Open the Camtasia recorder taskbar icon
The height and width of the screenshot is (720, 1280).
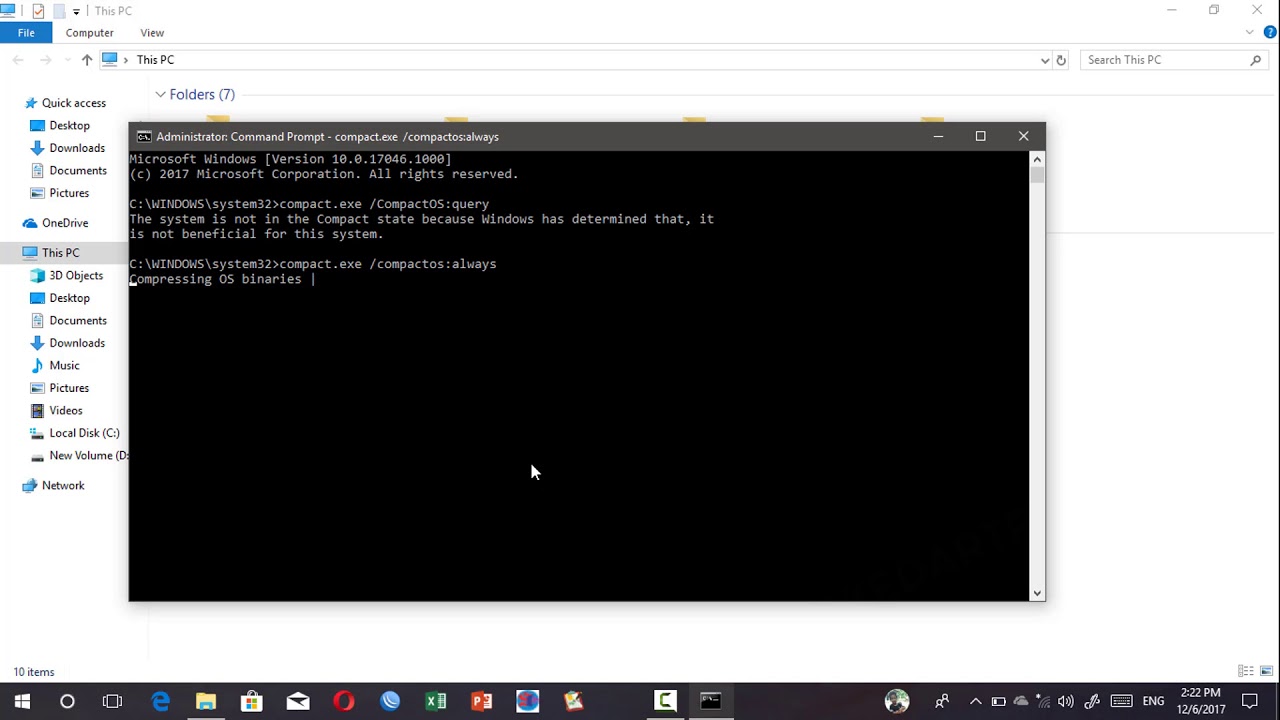coord(665,701)
